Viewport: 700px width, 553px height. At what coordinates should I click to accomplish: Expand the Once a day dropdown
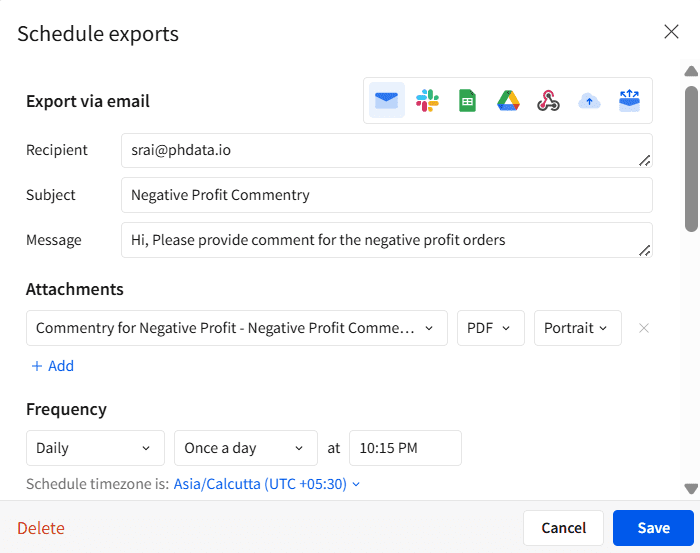pyautogui.click(x=246, y=448)
